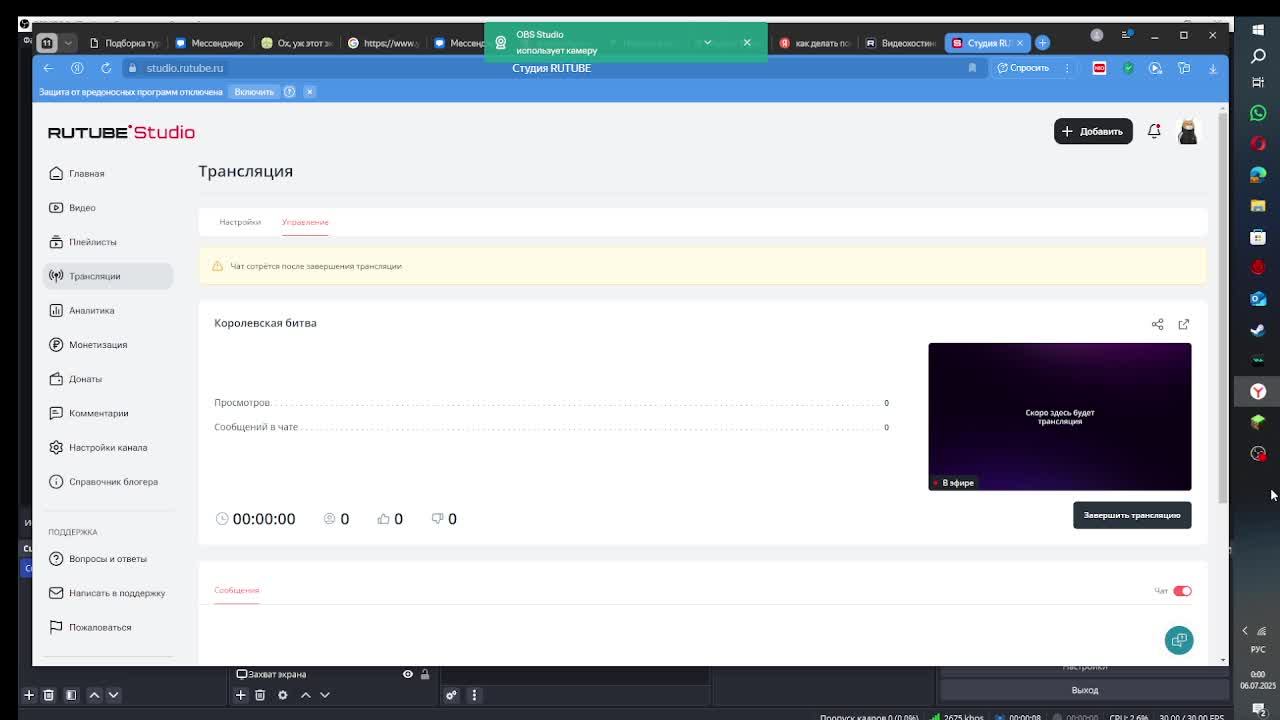Open the Видео section

coord(108,207)
